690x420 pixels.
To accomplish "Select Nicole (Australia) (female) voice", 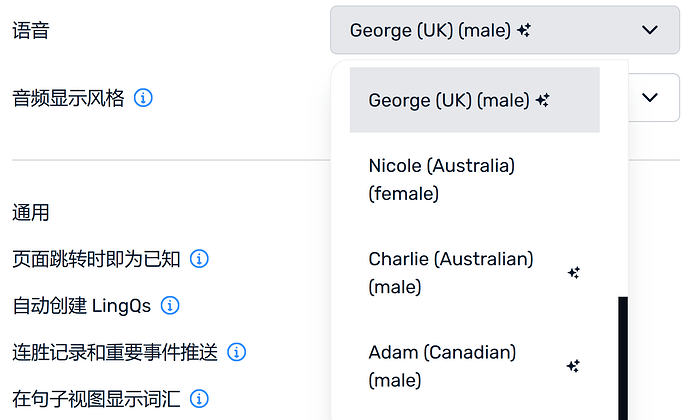I will pyautogui.click(x=441, y=179).
